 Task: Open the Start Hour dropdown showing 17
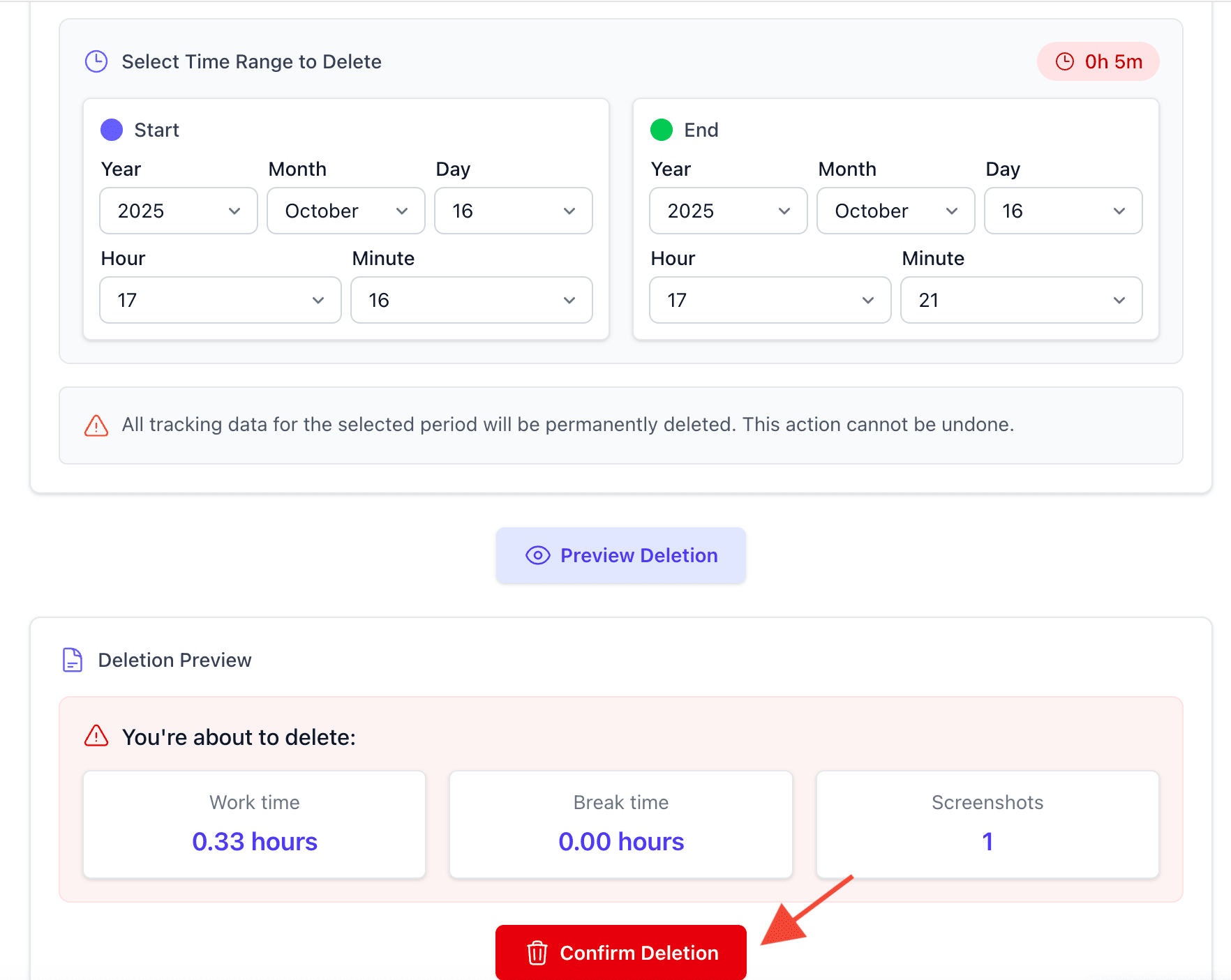click(x=220, y=300)
